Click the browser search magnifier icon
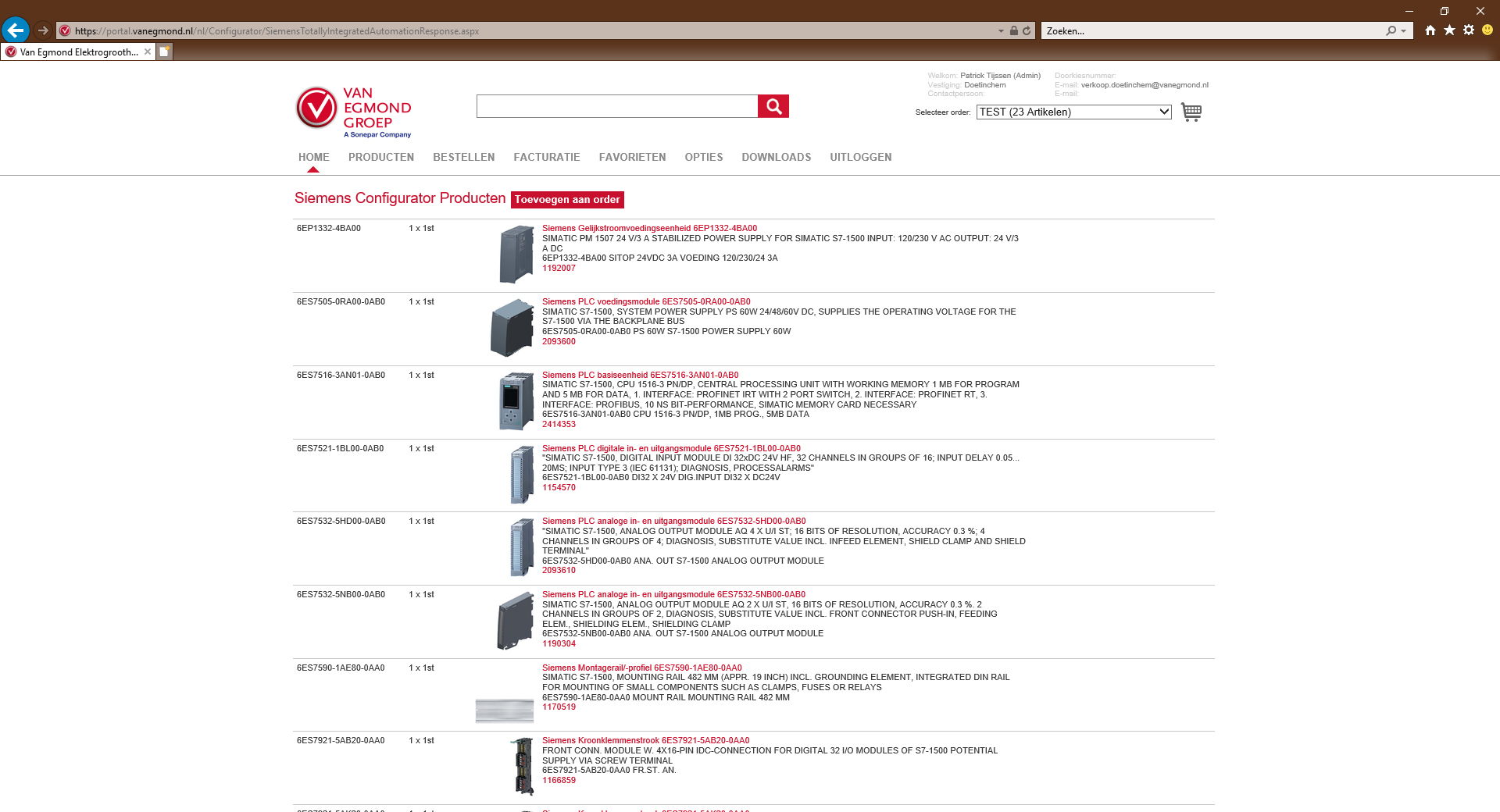This screenshot has height=812, width=1500. click(1391, 31)
